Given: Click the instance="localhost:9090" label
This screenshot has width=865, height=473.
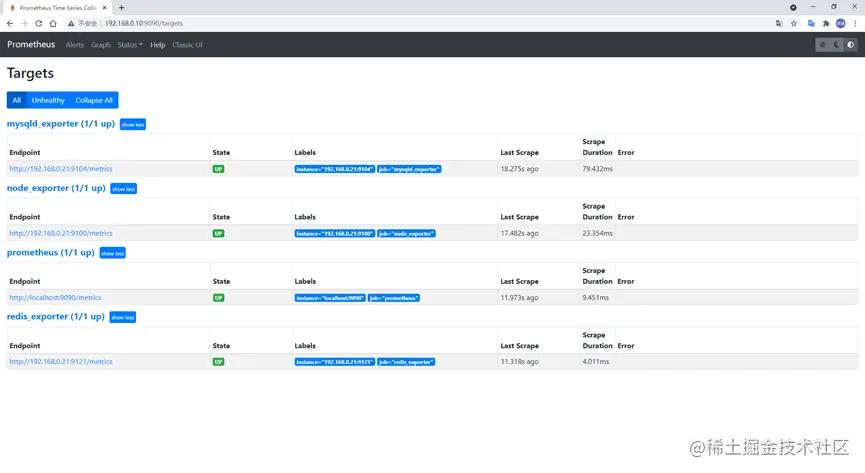Looking at the screenshot, I should pyautogui.click(x=330, y=298).
